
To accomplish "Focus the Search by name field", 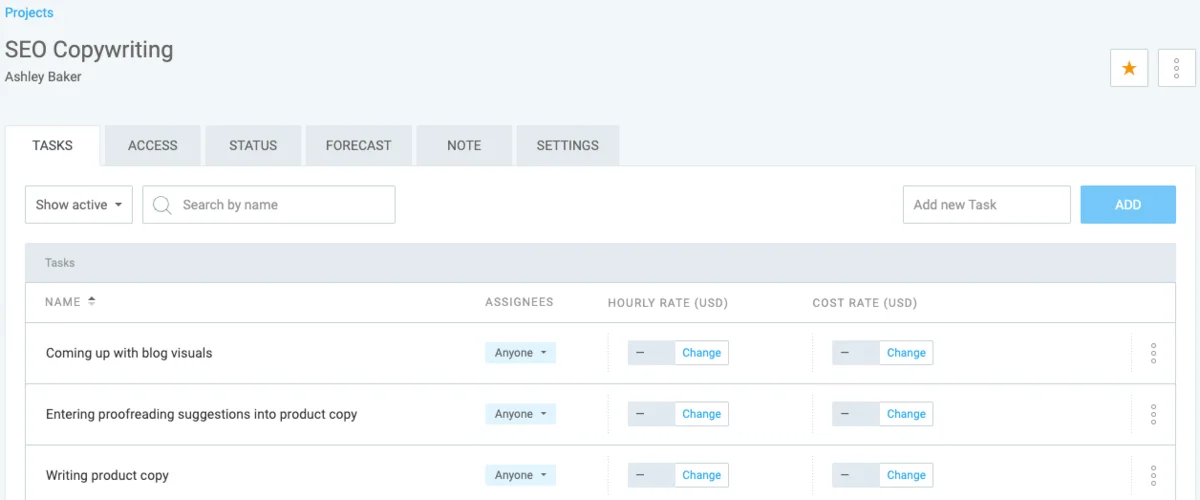I will pyautogui.click(x=269, y=204).
